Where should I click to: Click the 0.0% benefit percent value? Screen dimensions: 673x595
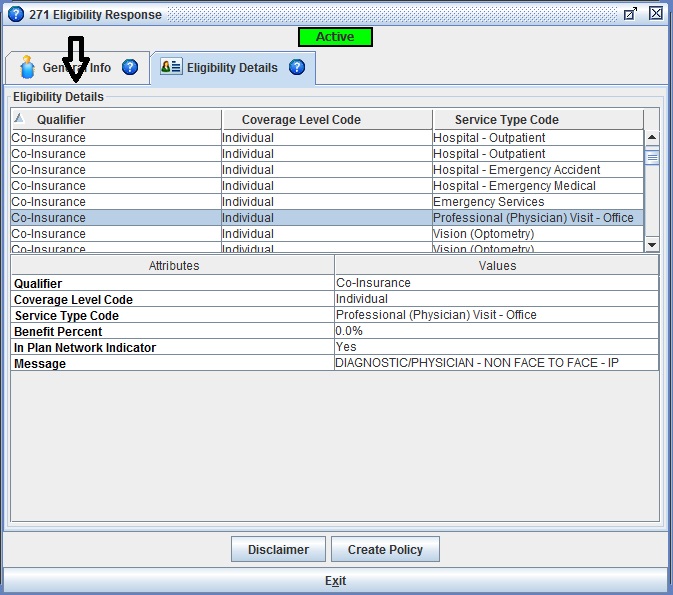(x=349, y=331)
